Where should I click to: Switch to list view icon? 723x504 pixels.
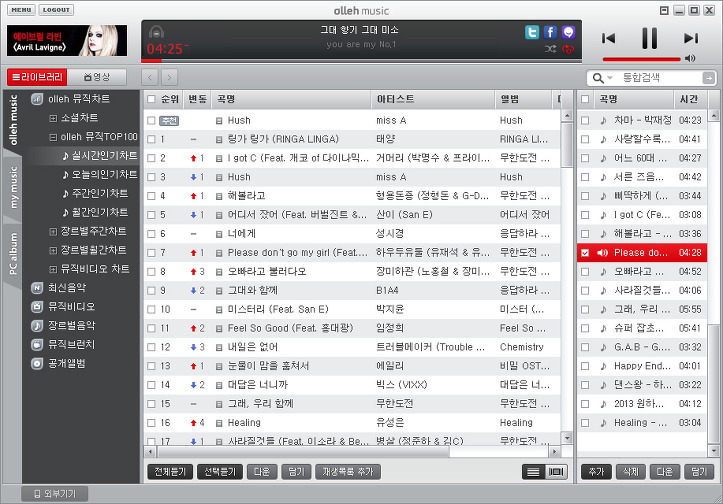tap(533, 472)
